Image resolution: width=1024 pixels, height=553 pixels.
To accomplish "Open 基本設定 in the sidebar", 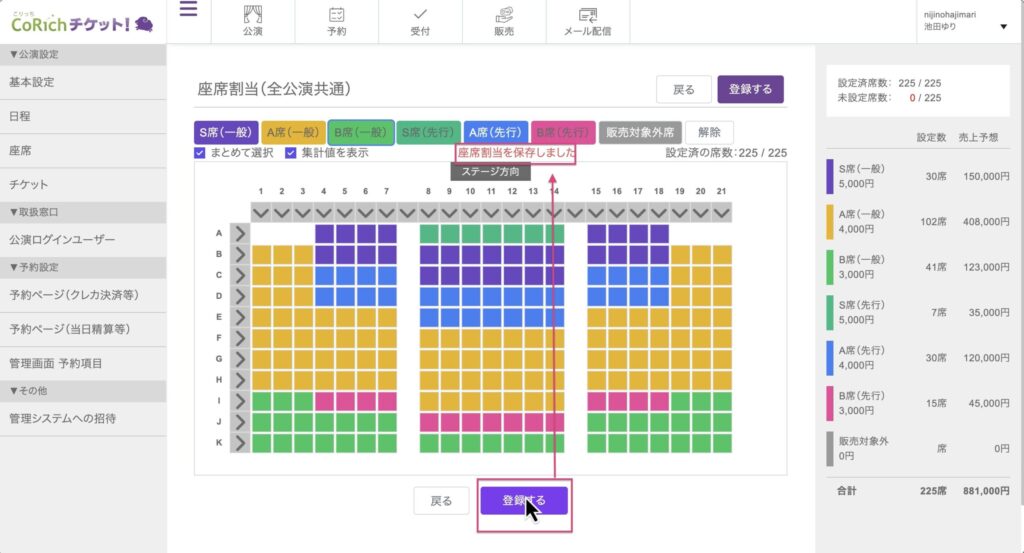I will click(32, 82).
